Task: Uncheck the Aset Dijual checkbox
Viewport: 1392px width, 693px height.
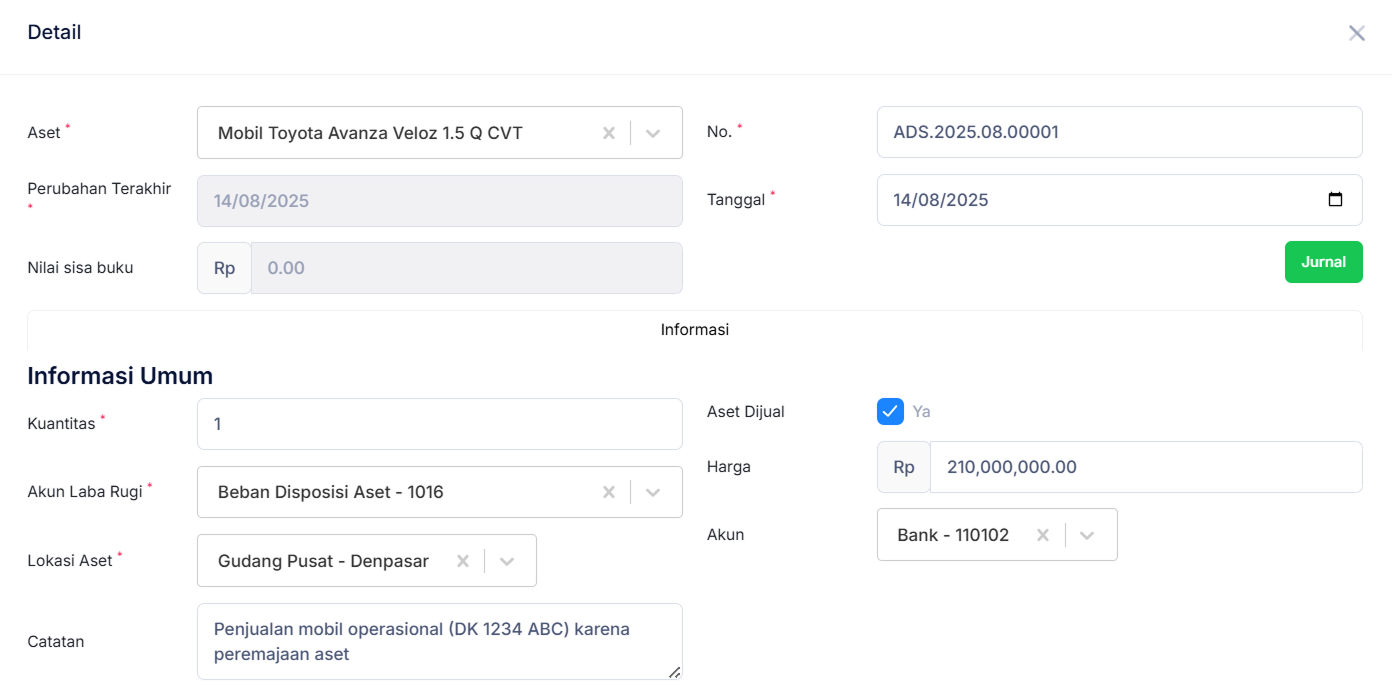Action: [x=890, y=411]
